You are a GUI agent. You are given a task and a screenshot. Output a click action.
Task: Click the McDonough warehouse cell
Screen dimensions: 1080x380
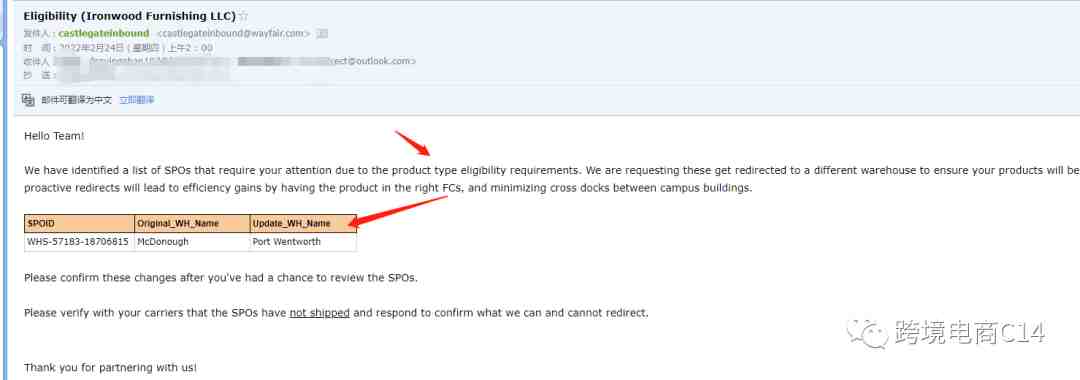coord(192,242)
